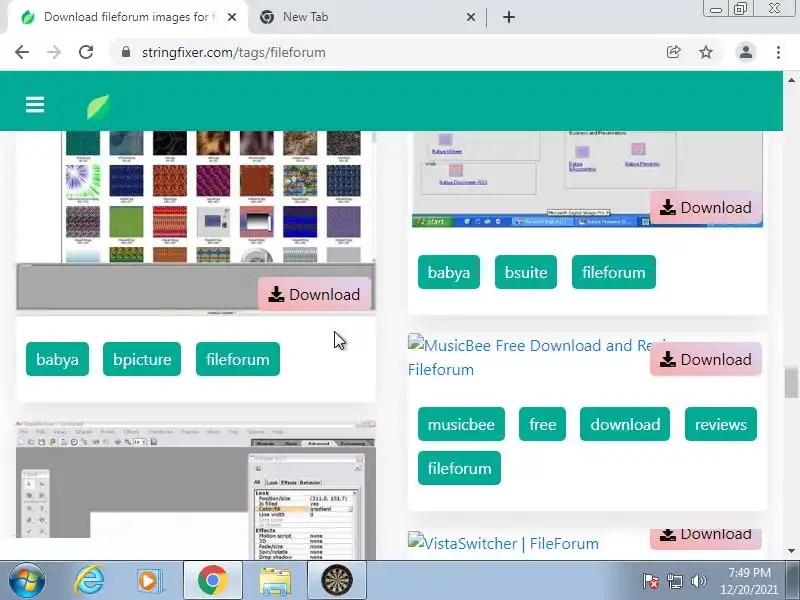
Task: Share this page via share icon
Action: click(673, 52)
